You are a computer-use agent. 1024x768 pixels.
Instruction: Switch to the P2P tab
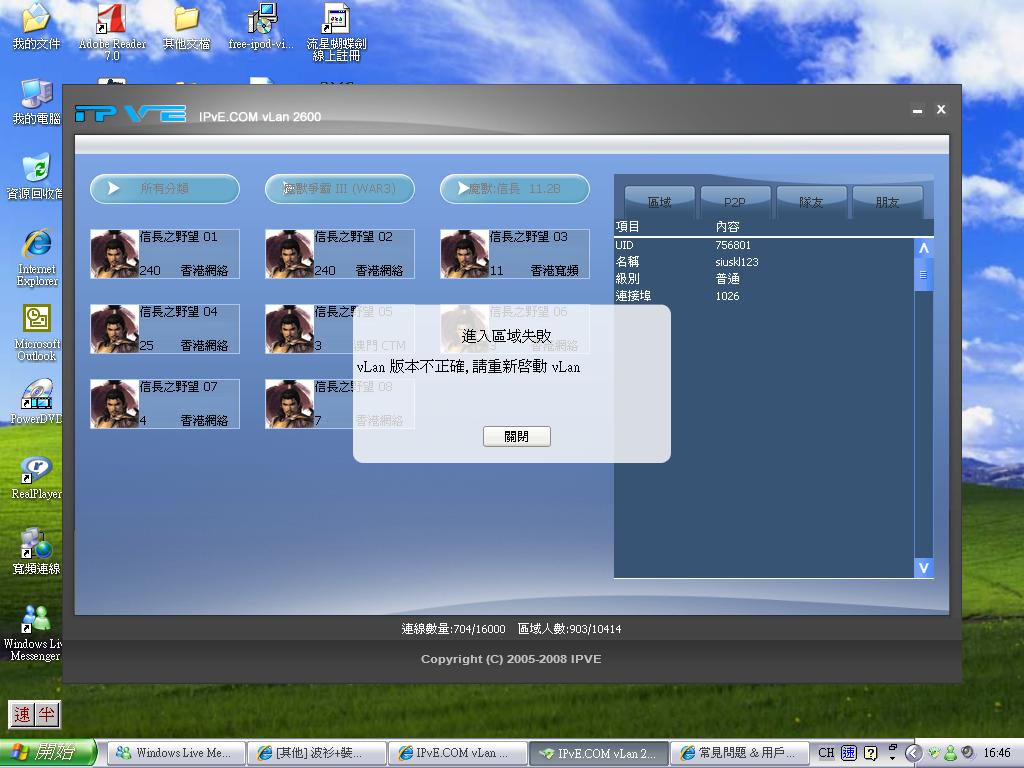[735, 202]
